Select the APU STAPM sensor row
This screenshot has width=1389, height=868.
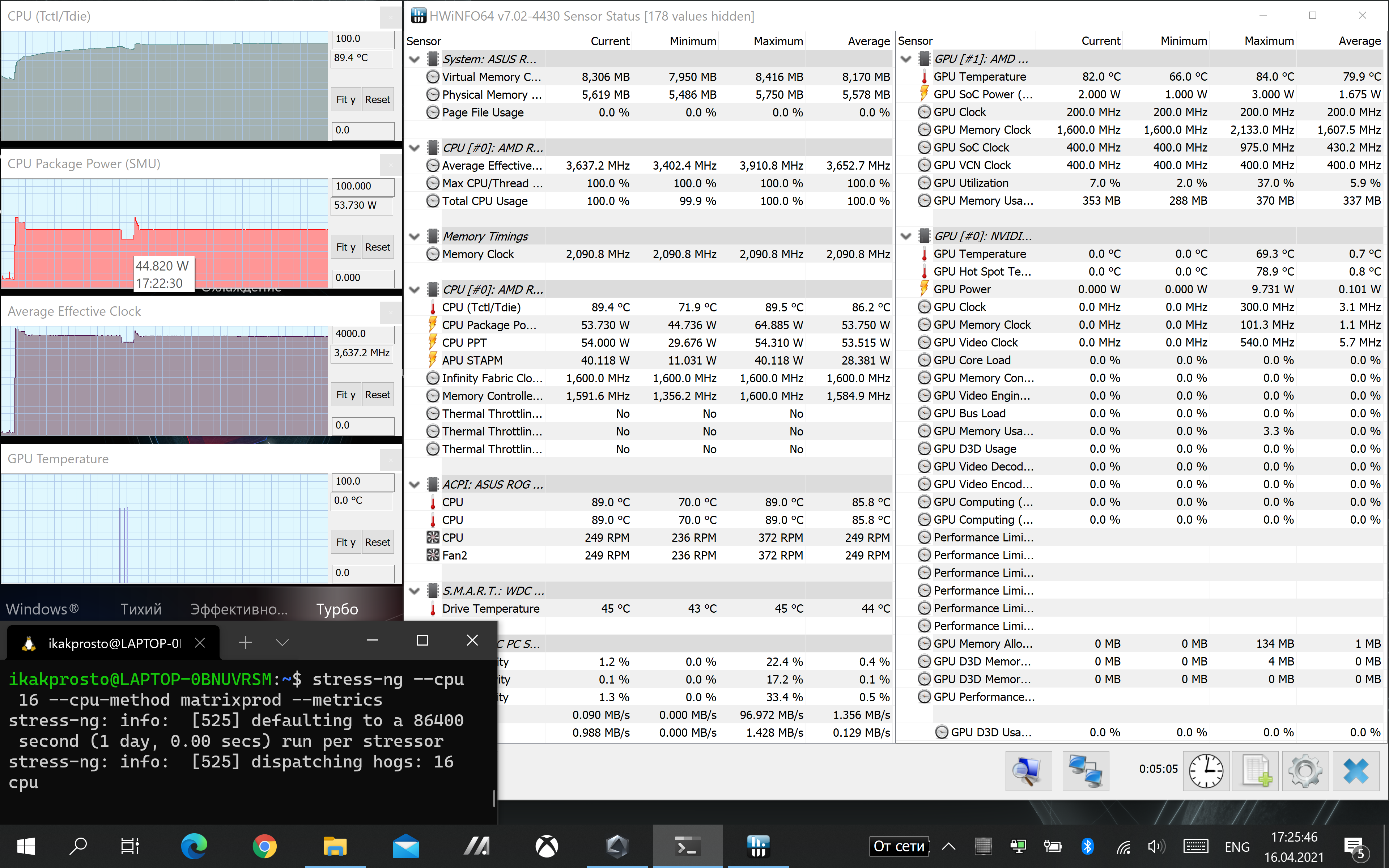(x=649, y=361)
